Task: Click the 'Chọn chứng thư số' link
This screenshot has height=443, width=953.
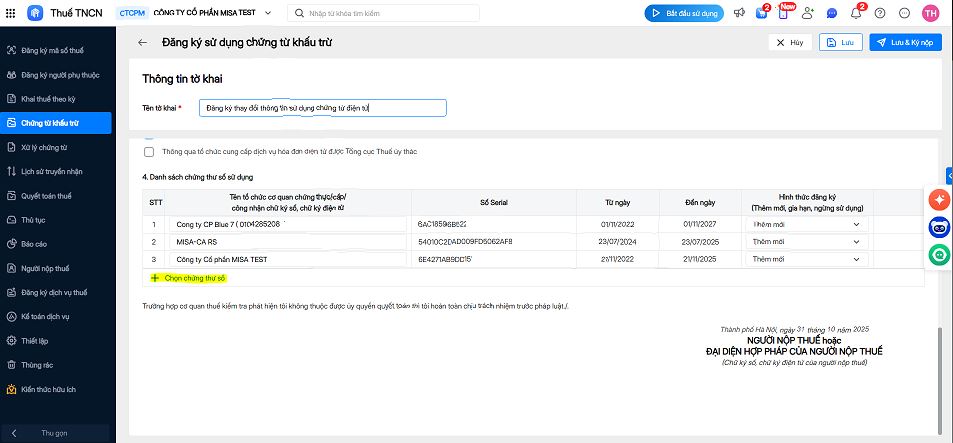Action: [x=194, y=277]
